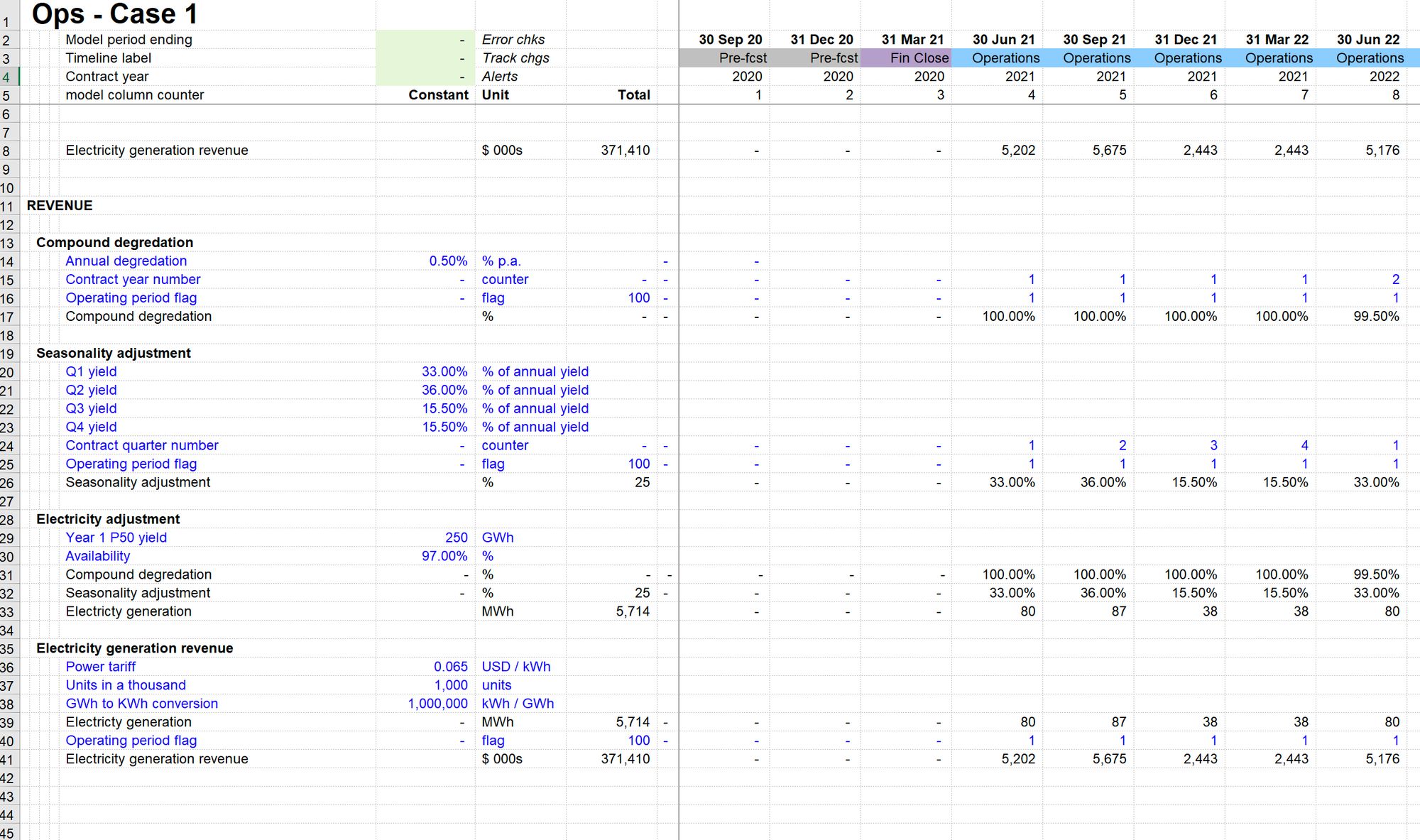This screenshot has height=840, width=1420.
Task: Select the Operations label under 30 Jun 22
Action: point(1370,58)
